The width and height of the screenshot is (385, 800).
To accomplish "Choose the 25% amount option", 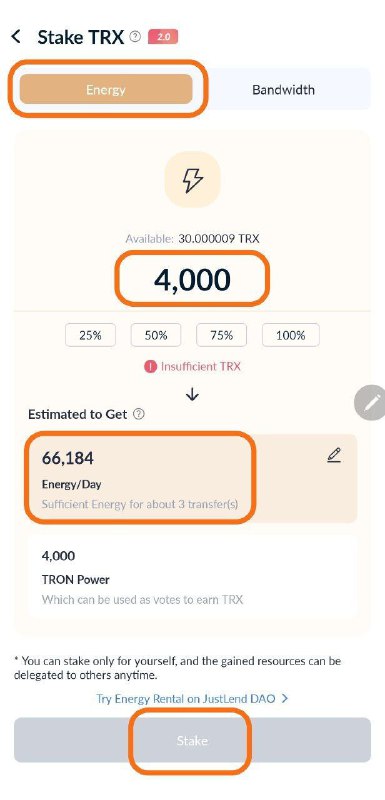I will point(90,335).
